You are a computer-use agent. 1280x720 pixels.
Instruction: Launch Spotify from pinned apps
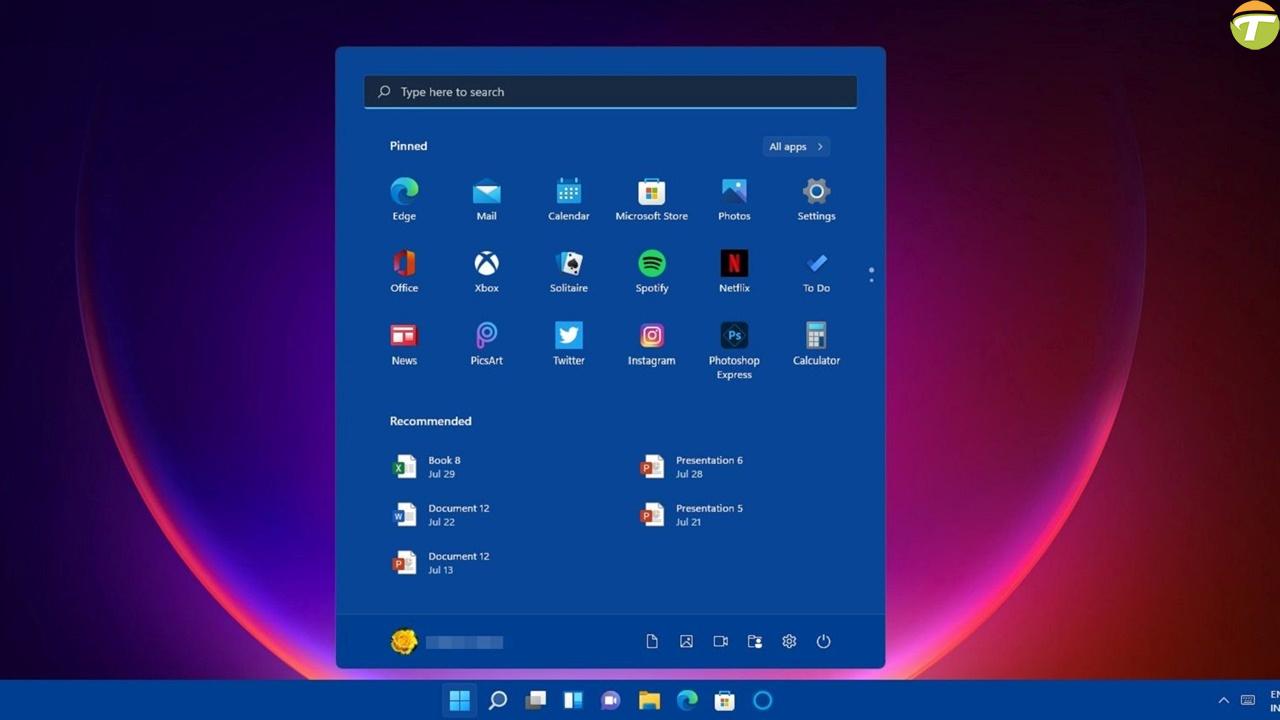coord(651,271)
